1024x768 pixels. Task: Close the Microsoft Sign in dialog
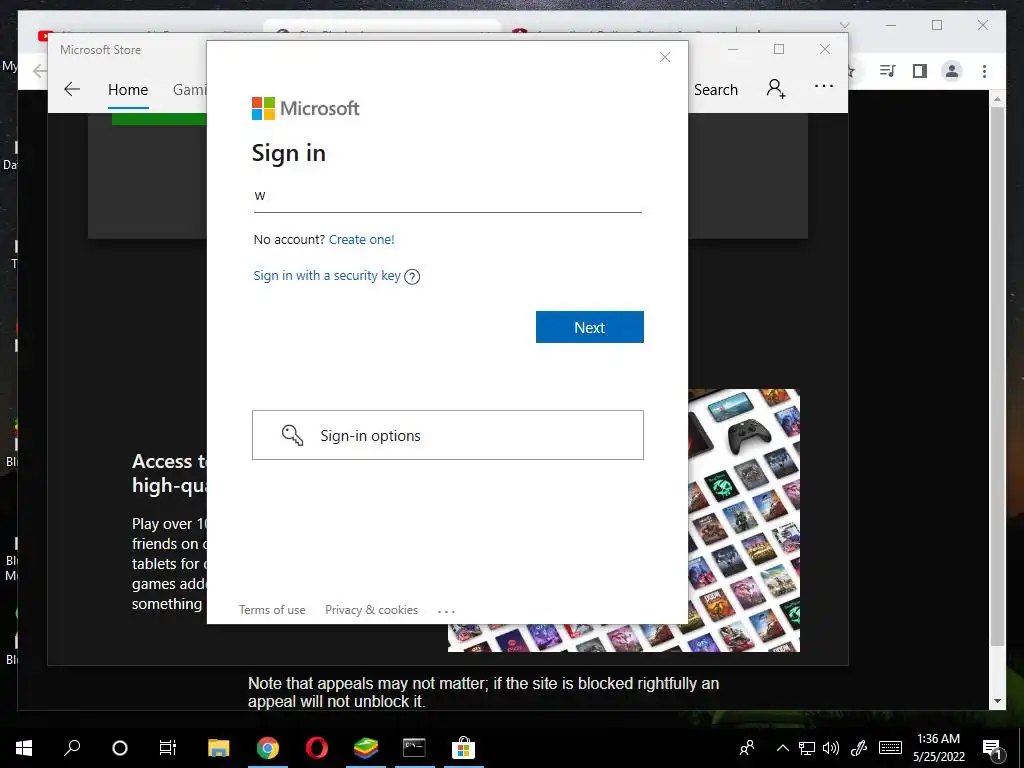point(665,57)
